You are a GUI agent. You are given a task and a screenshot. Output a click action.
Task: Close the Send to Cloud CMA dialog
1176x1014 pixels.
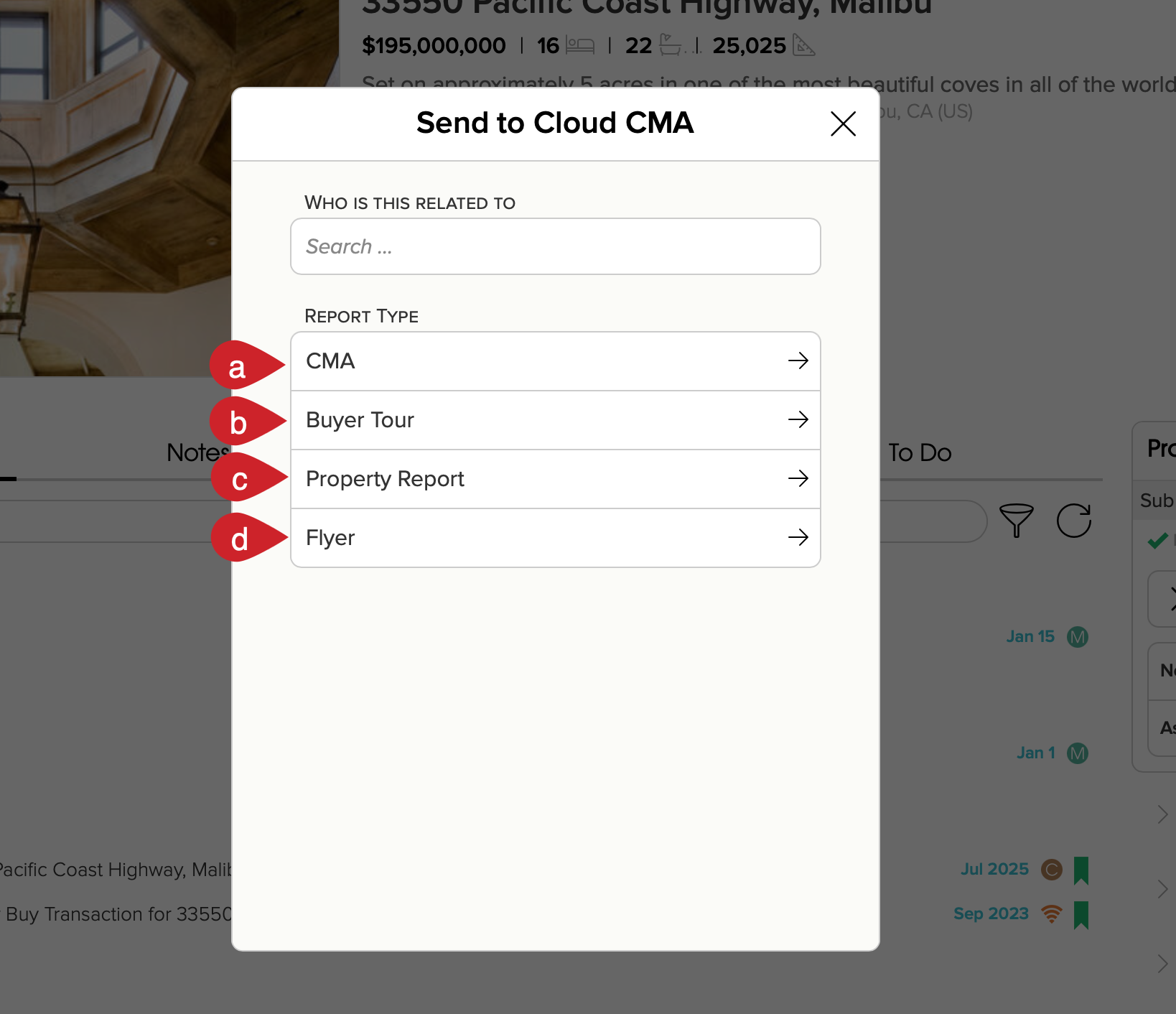843,124
